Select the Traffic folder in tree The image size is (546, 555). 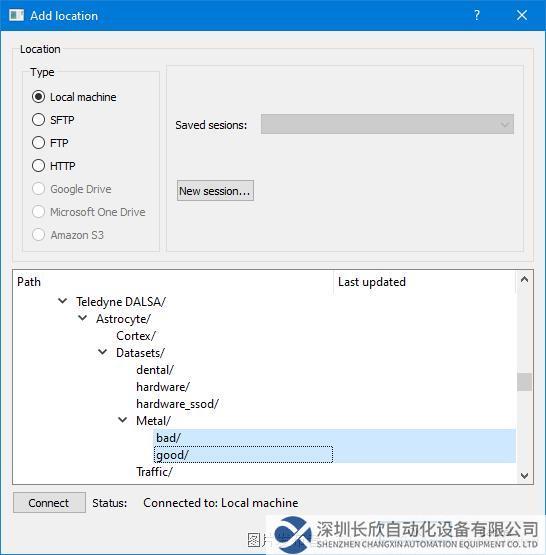(x=154, y=472)
